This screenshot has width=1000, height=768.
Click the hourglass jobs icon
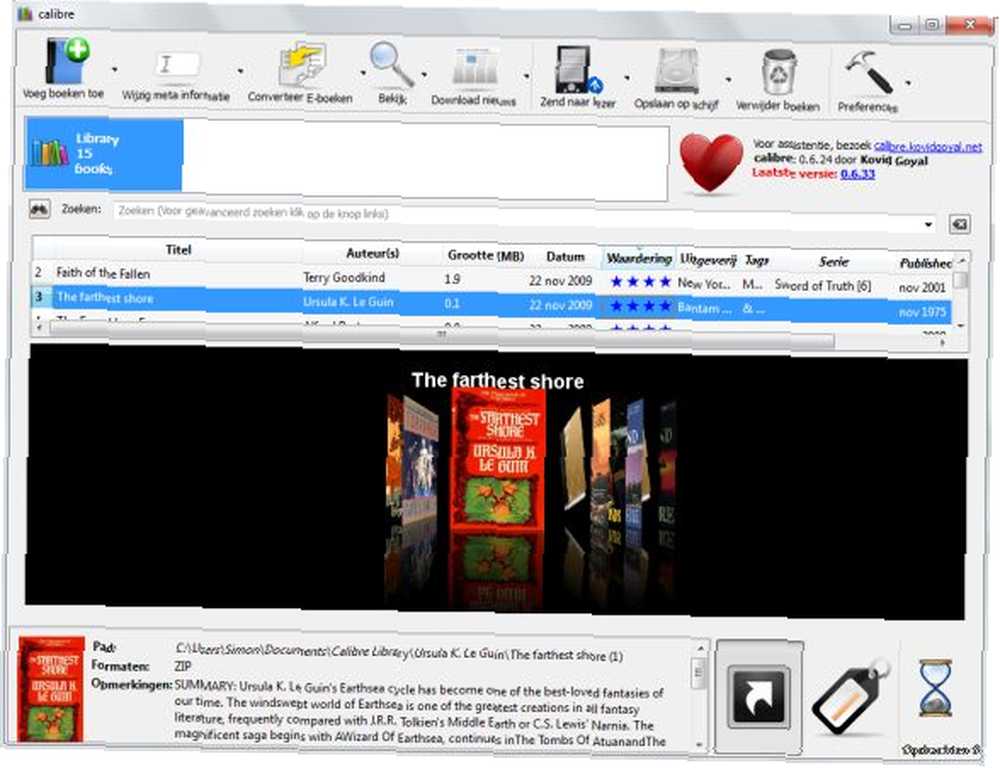point(936,689)
